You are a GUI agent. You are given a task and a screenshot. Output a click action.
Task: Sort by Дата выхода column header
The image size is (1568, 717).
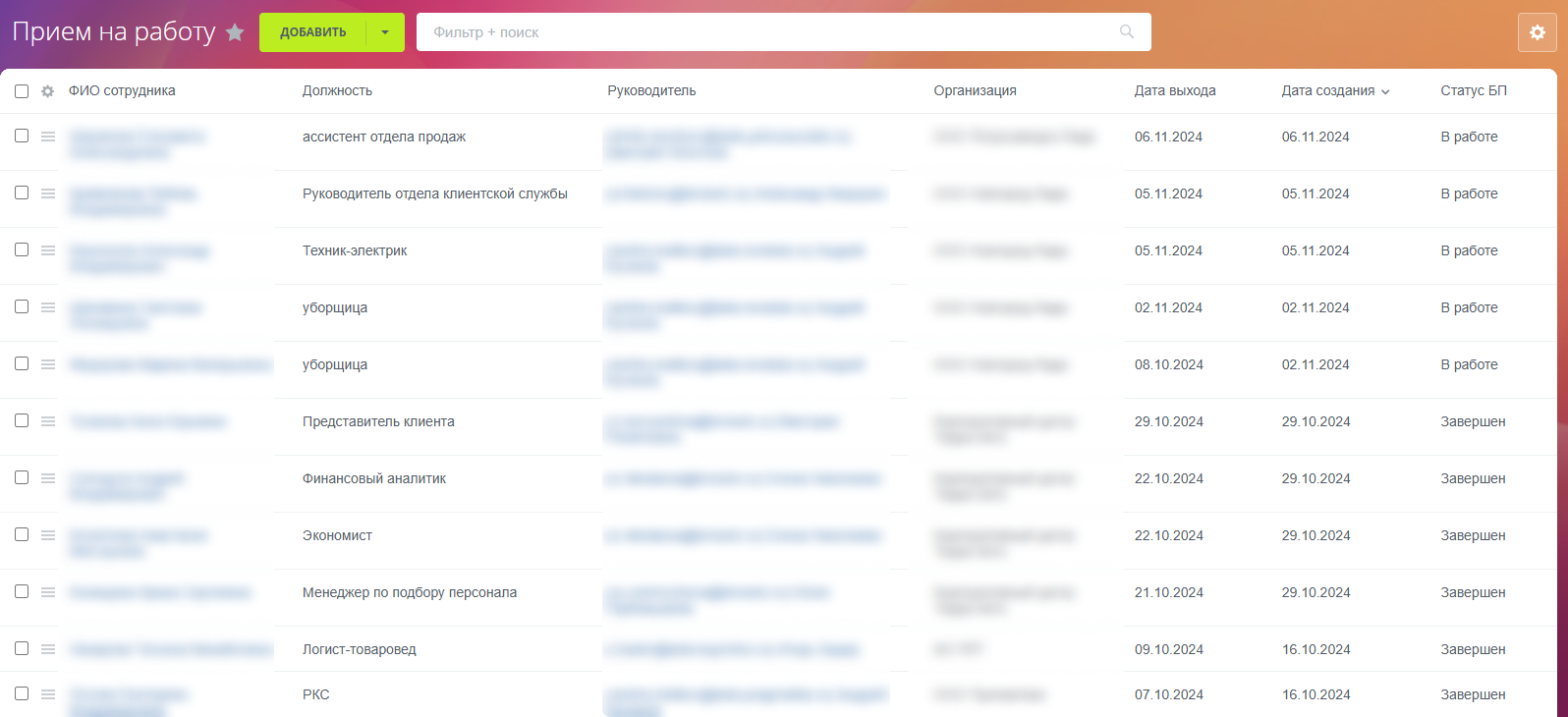(1175, 90)
